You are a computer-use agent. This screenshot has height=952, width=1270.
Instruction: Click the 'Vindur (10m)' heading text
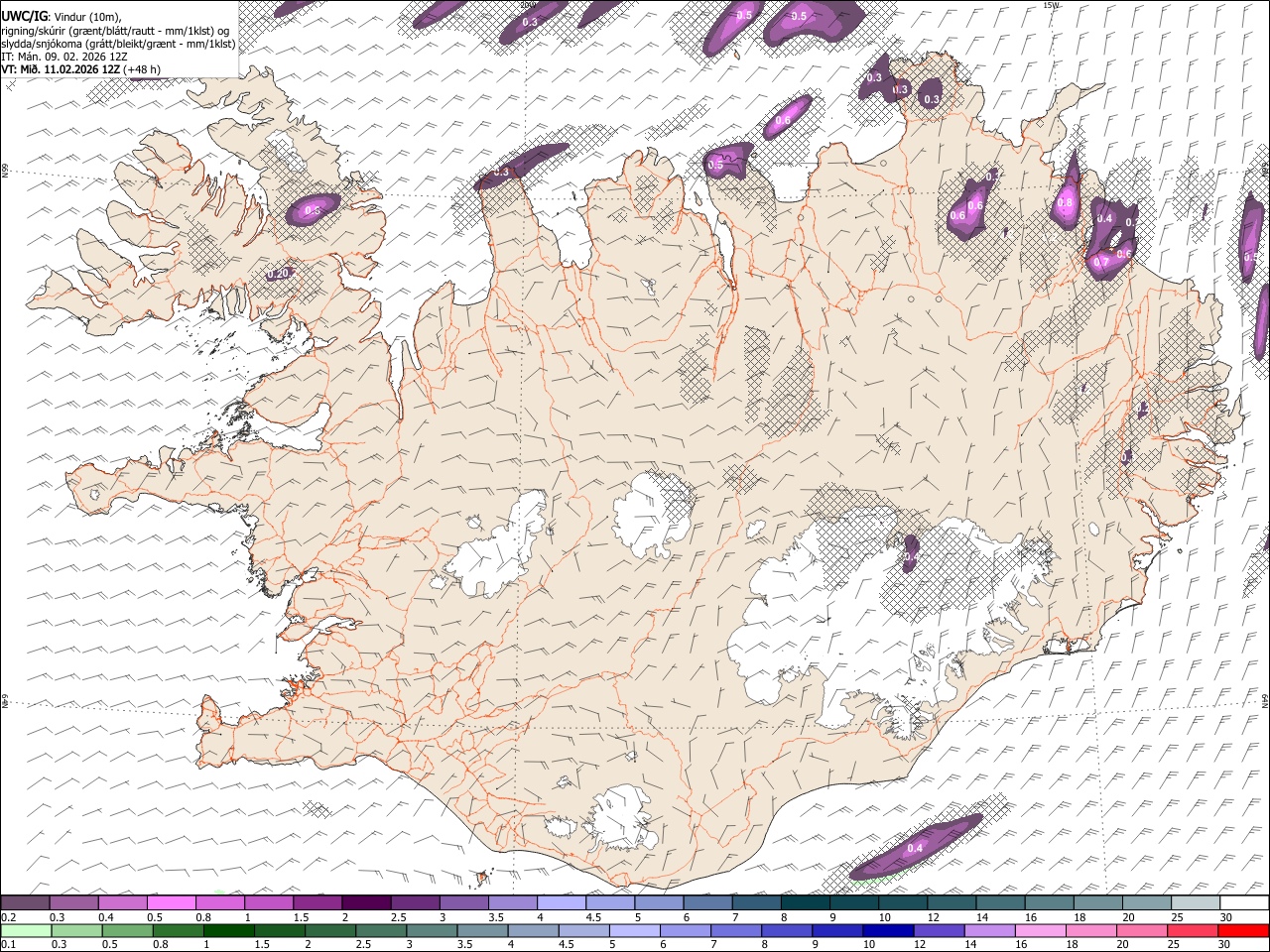coord(86,16)
